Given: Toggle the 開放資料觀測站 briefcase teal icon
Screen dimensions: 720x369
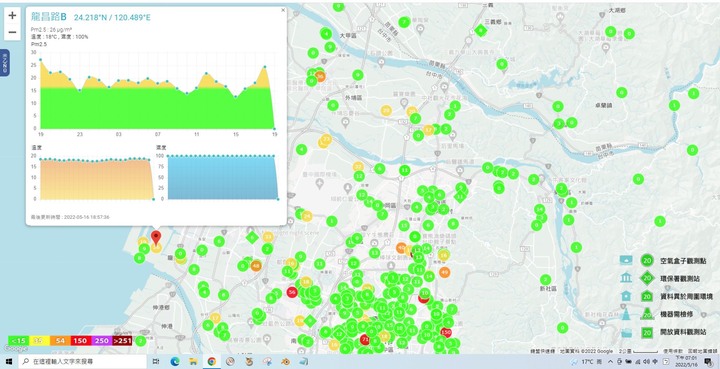Looking at the screenshot, I should 626,332.
